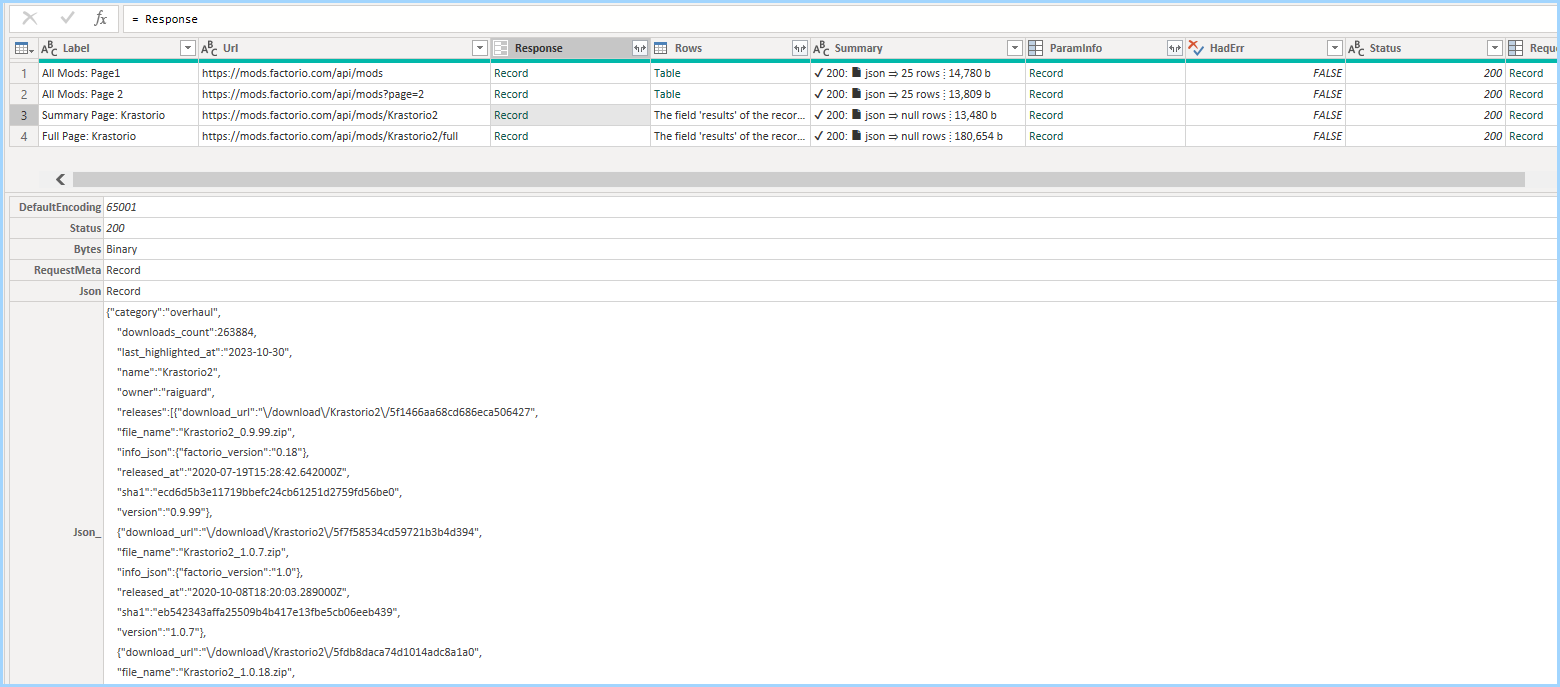The image size is (1560, 687).
Task: Select the Status 200 cell in row 2
Action: [x=1425, y=94]
